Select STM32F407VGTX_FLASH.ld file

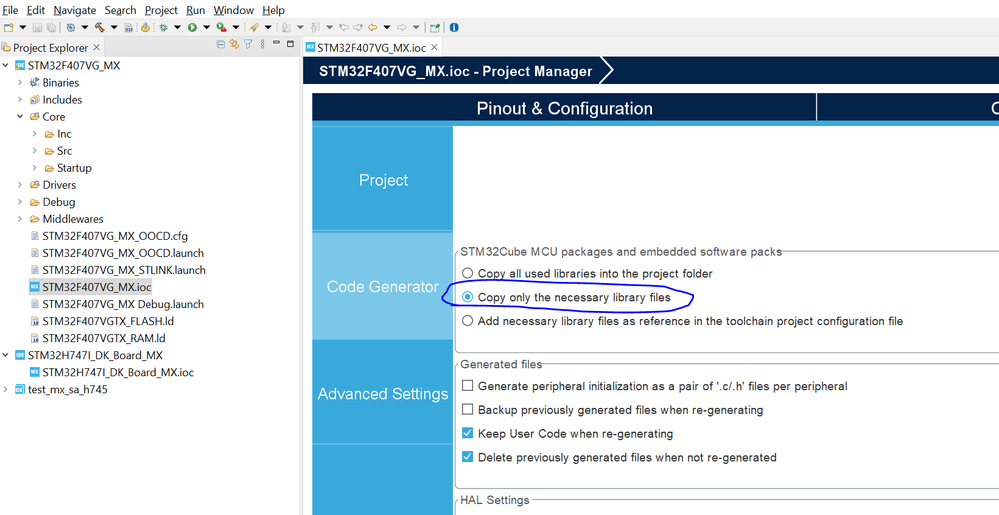pos(108,321)
